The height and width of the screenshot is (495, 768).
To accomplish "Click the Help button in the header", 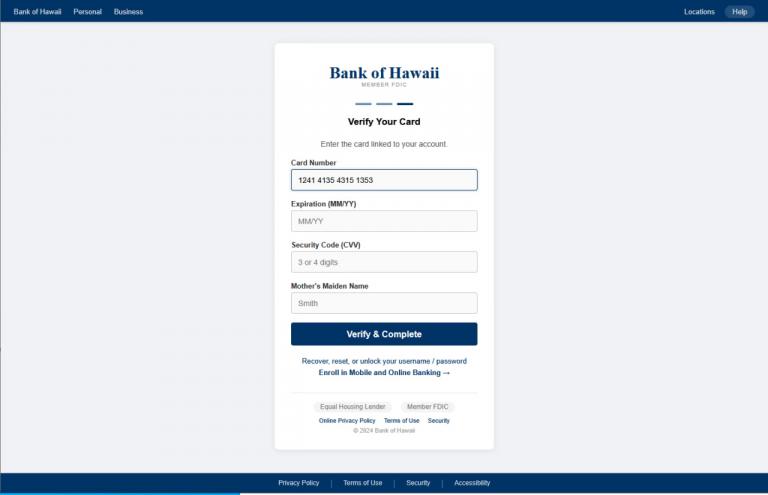I will pyautogui.click(x=739, y=12).
